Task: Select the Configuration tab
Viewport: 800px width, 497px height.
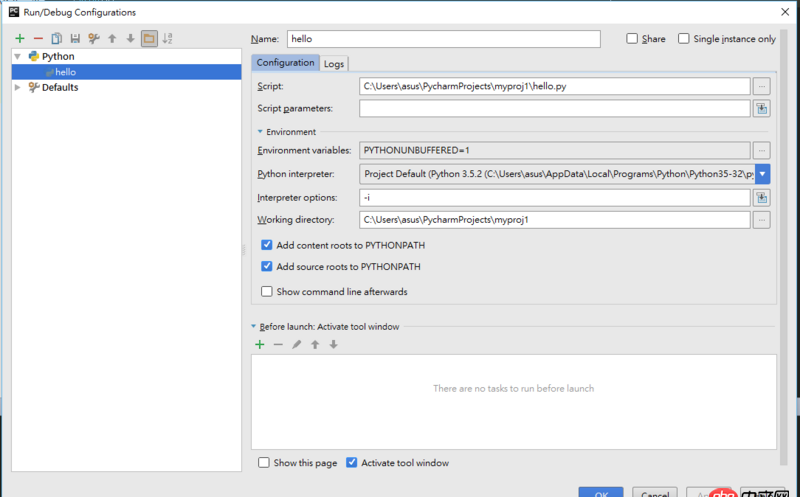Action: tap(285, 63)
